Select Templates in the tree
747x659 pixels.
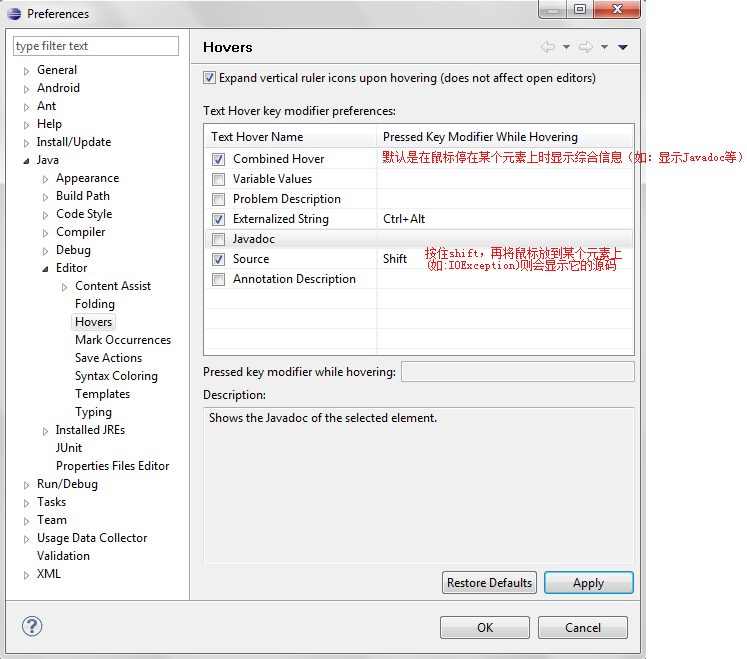coord(102,394)
